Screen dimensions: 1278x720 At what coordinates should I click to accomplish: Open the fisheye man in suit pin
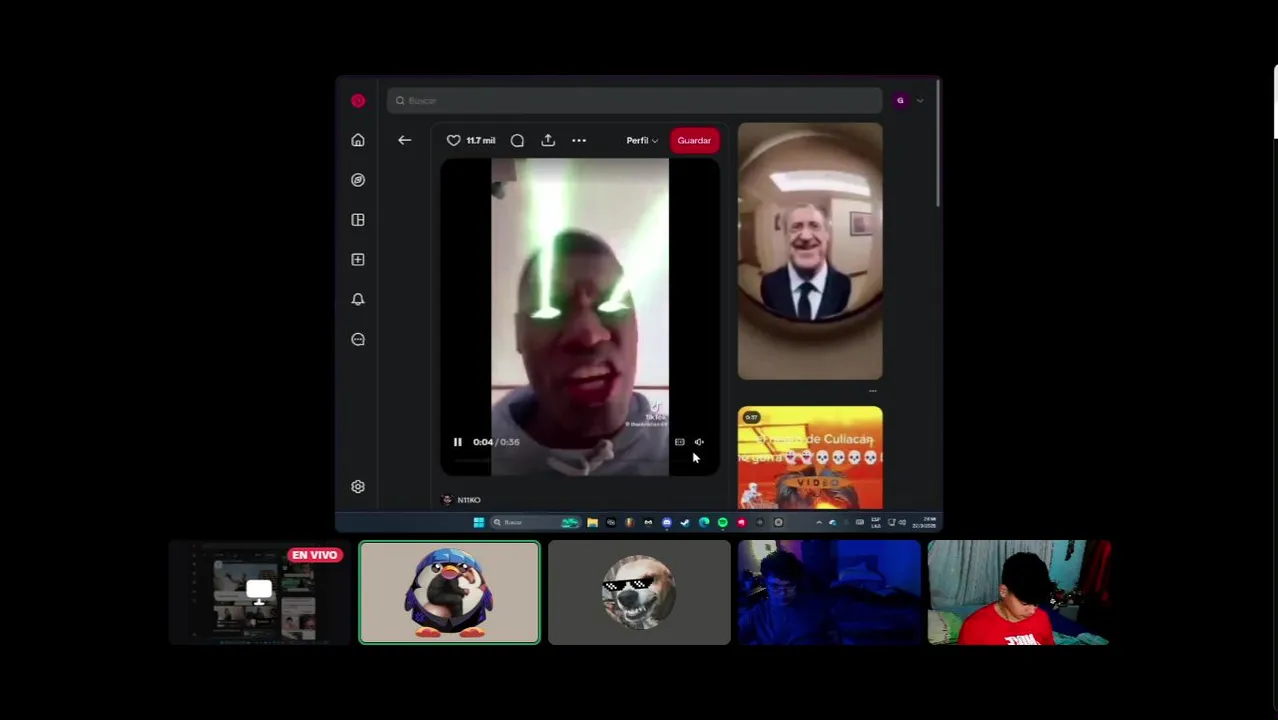[810, 251]
